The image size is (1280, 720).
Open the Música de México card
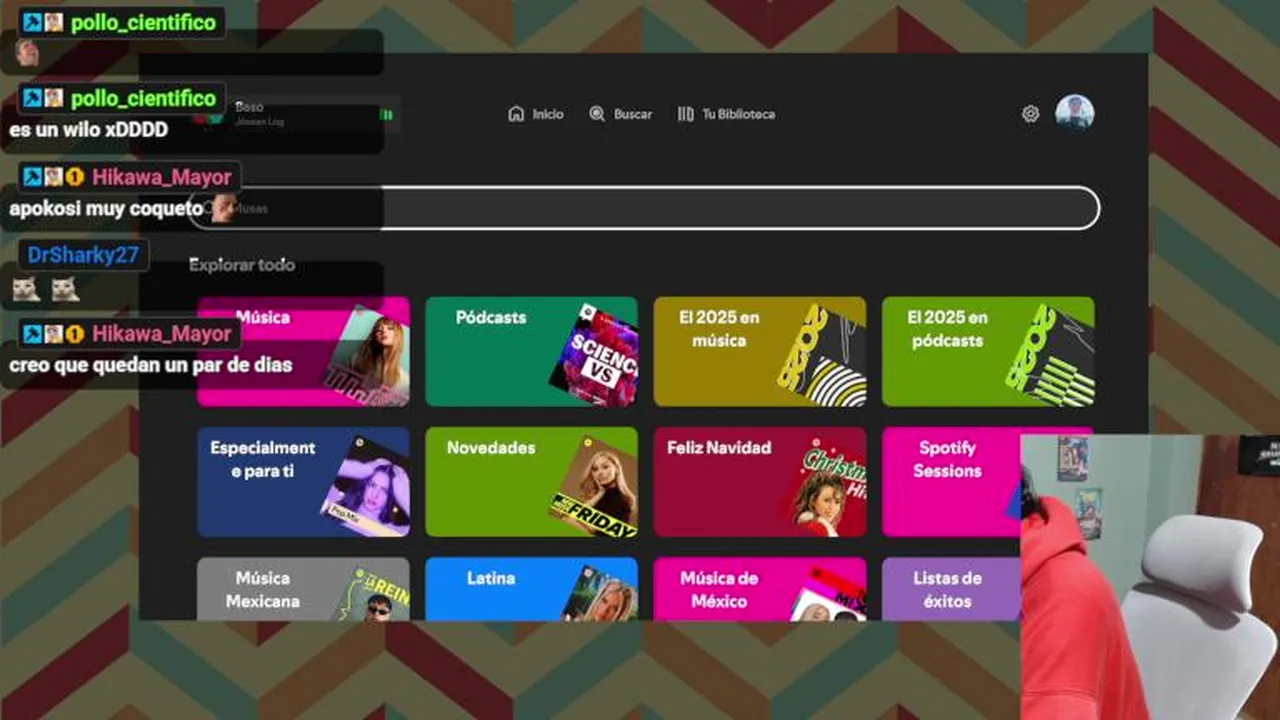[760, 589]
